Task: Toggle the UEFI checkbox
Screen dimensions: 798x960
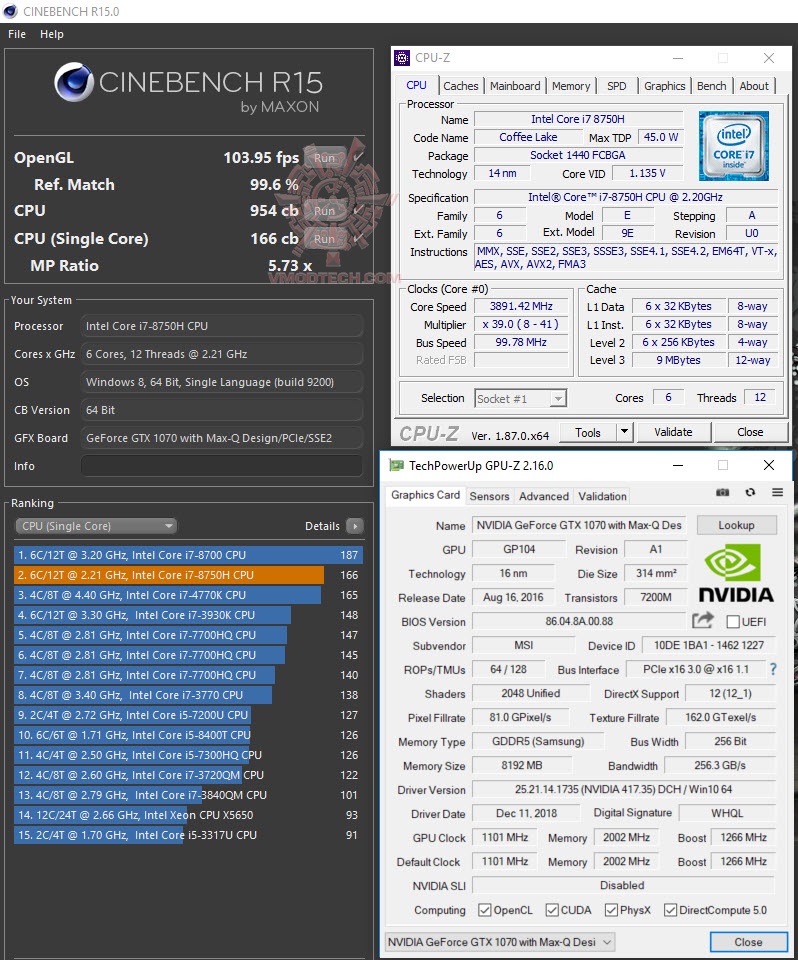Action: [732, 621]
